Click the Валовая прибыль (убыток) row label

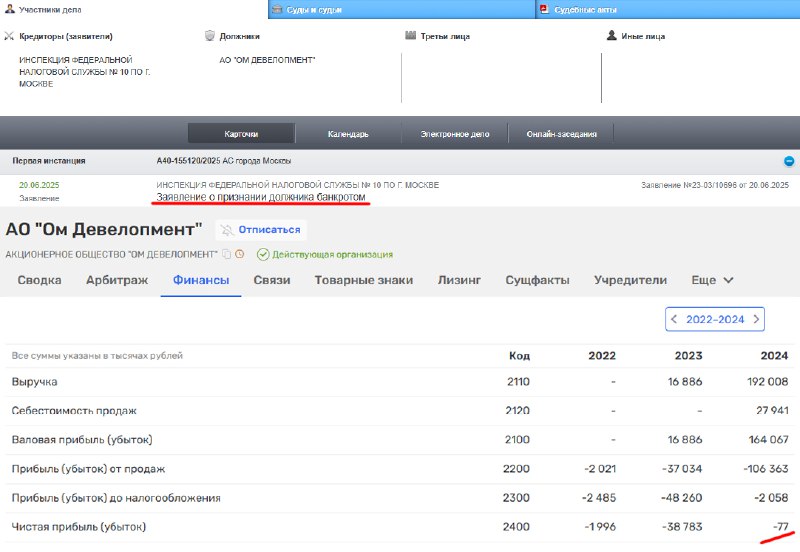click(x=82, y=440)
